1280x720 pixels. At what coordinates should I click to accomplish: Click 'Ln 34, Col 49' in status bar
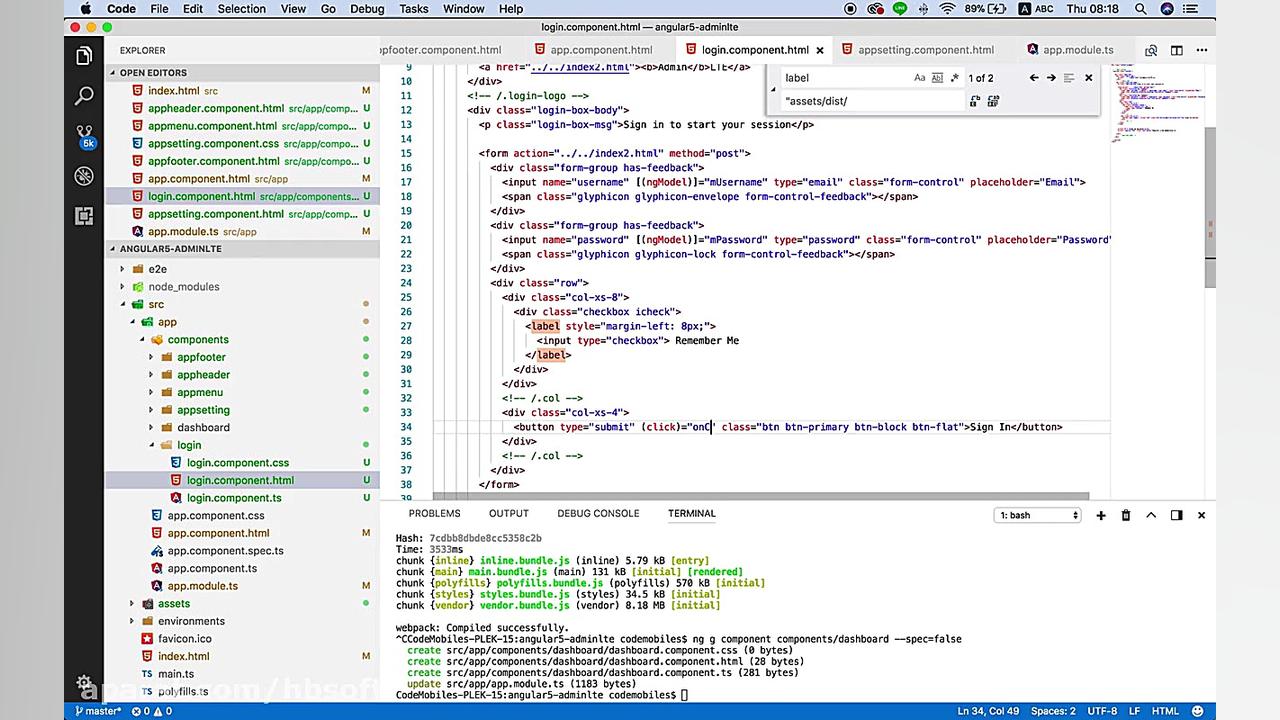click(987, 711)
